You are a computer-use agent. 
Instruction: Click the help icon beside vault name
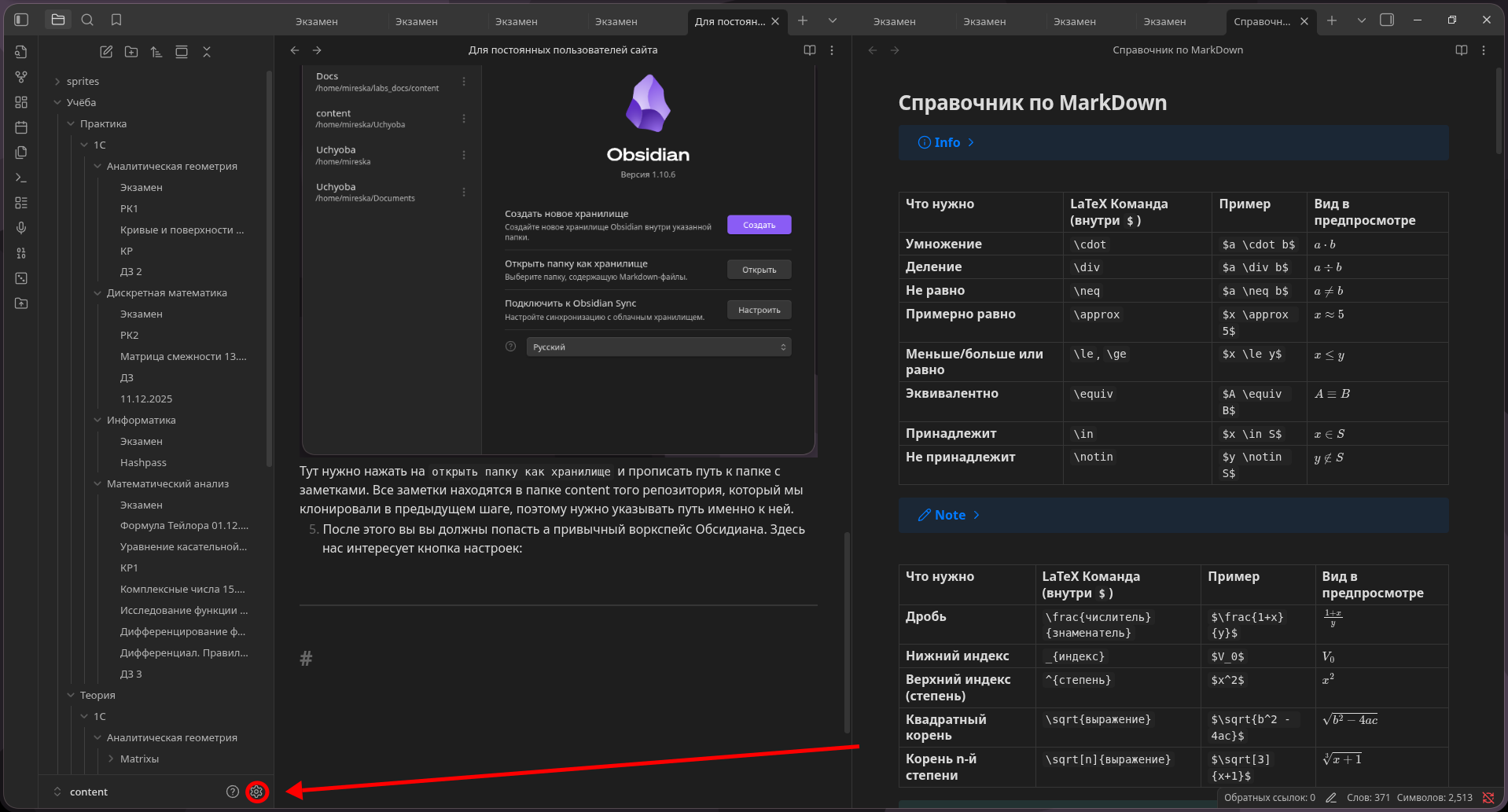(232, 792)
